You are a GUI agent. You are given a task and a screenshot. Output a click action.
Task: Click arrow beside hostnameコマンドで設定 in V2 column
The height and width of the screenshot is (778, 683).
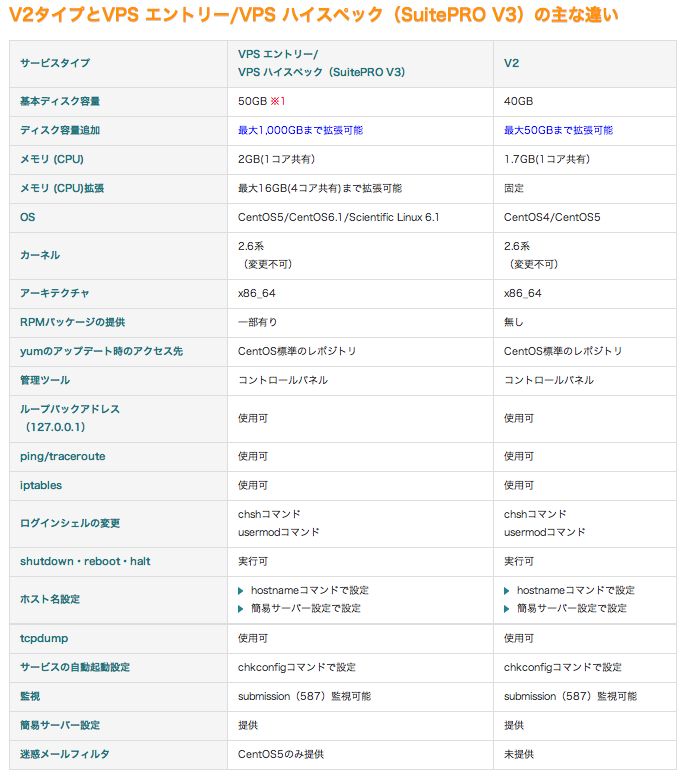click(506, 591)
